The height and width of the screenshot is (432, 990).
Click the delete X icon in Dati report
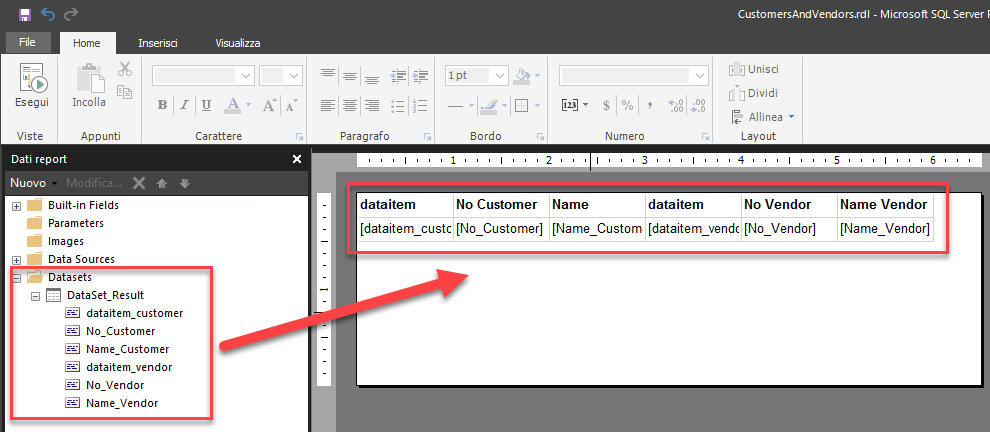click(x=139, y=183)
